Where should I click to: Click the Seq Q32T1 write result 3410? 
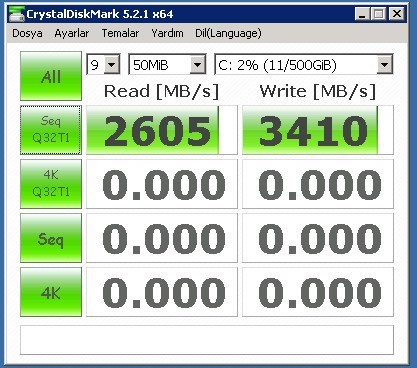(318, 130)
